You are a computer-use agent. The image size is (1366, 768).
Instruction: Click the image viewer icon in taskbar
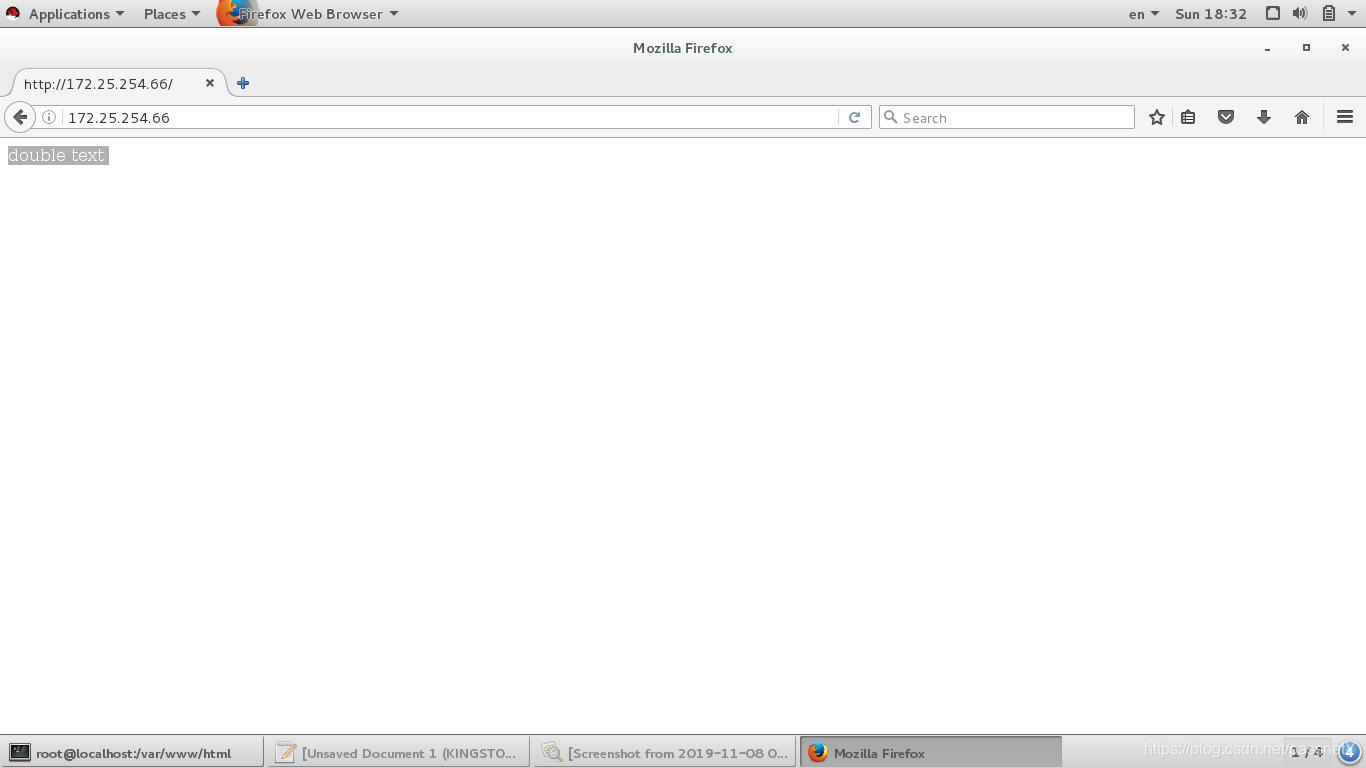point(552,753)
